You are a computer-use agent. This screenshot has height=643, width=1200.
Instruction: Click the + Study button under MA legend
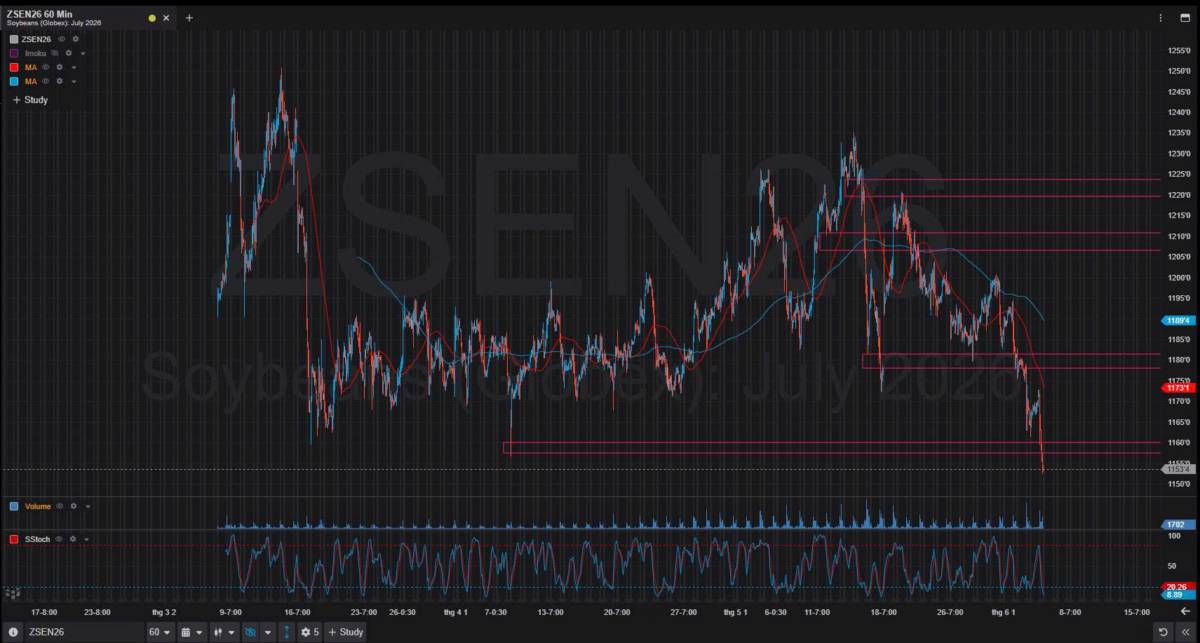point(30,100)
